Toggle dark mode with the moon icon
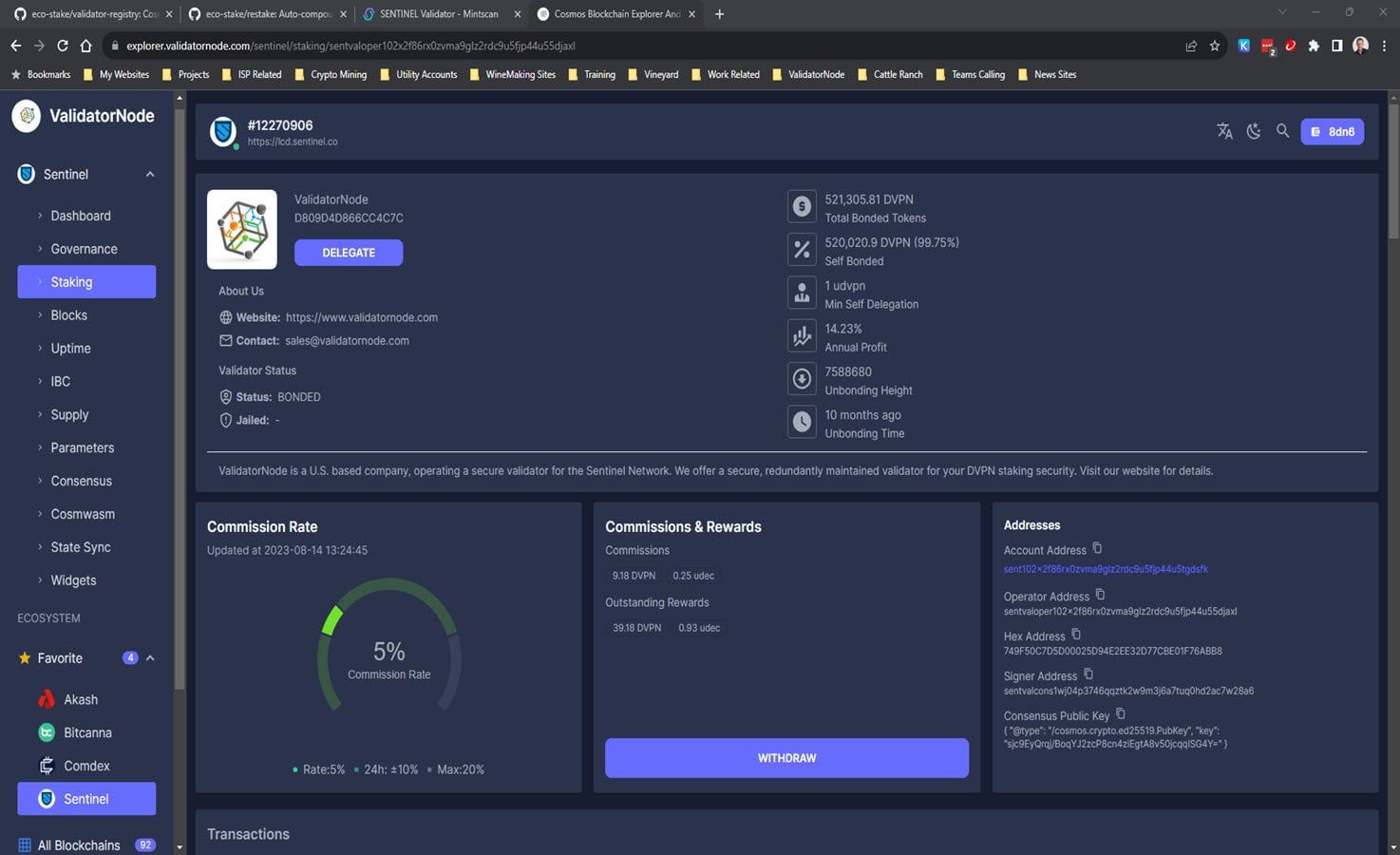1400x855 pixels. [1253, 131]
